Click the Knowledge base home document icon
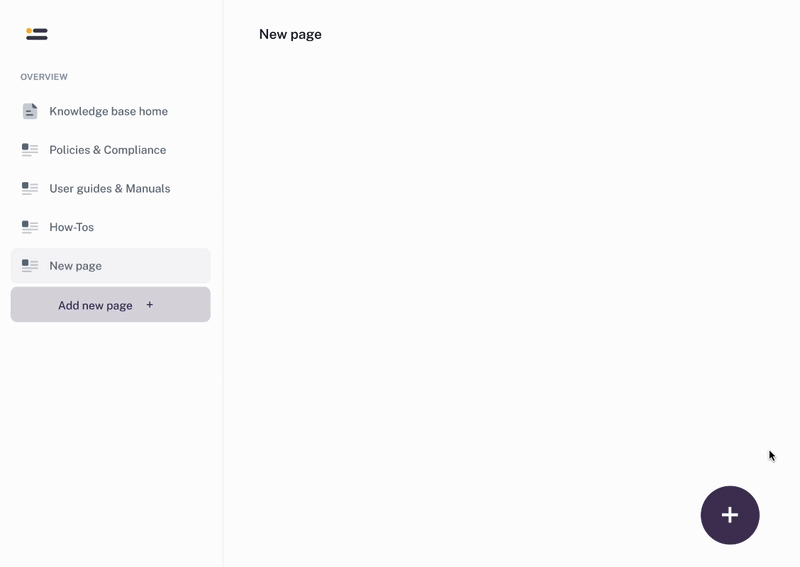800x567 pixels. click(x=30, y=111)
